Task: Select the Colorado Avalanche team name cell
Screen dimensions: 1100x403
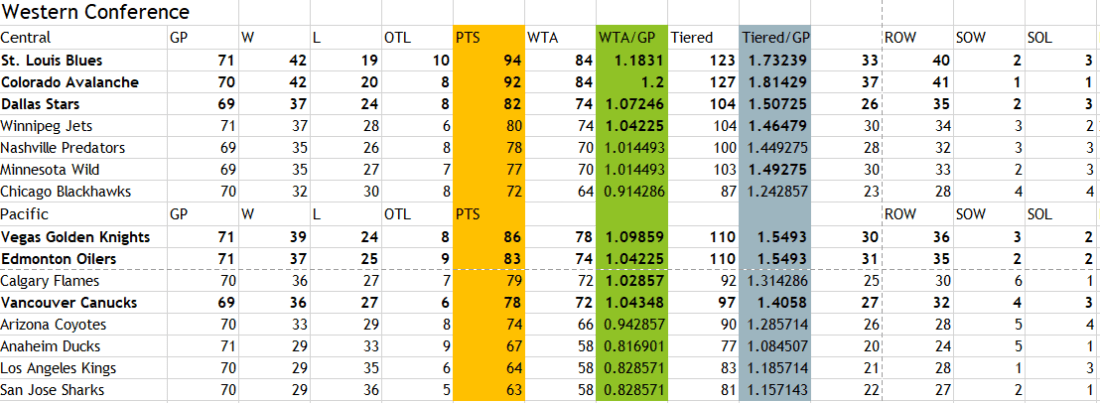Action: tap(69, 82)
